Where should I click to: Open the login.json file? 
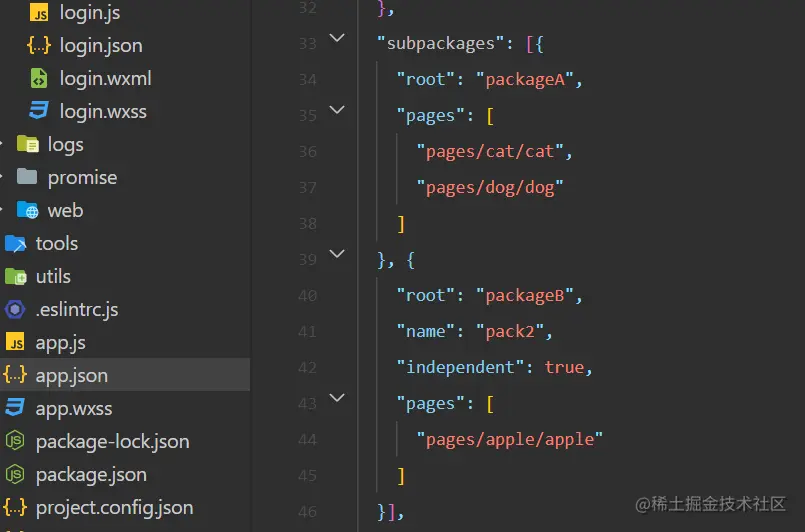pos(101,45)
